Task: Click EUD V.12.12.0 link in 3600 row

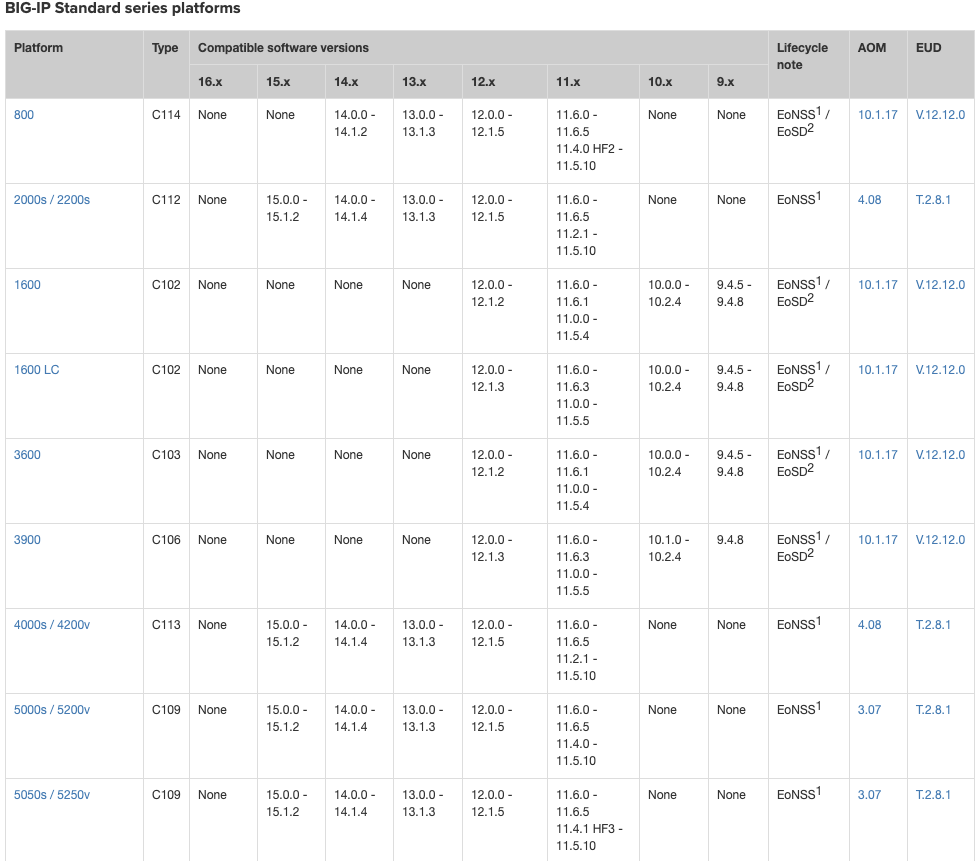Action: (940, 454)
